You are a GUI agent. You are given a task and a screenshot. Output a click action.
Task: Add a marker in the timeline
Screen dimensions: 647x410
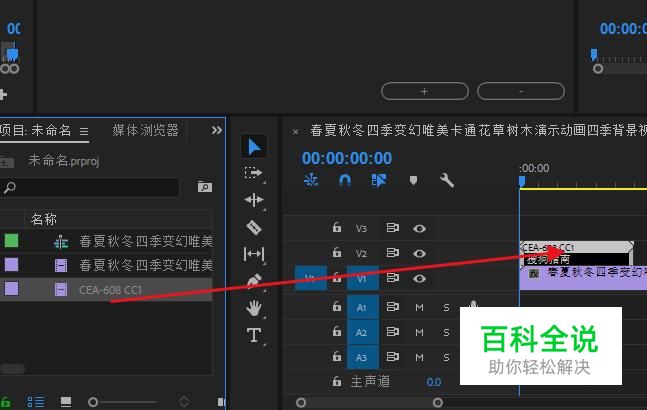413,180
